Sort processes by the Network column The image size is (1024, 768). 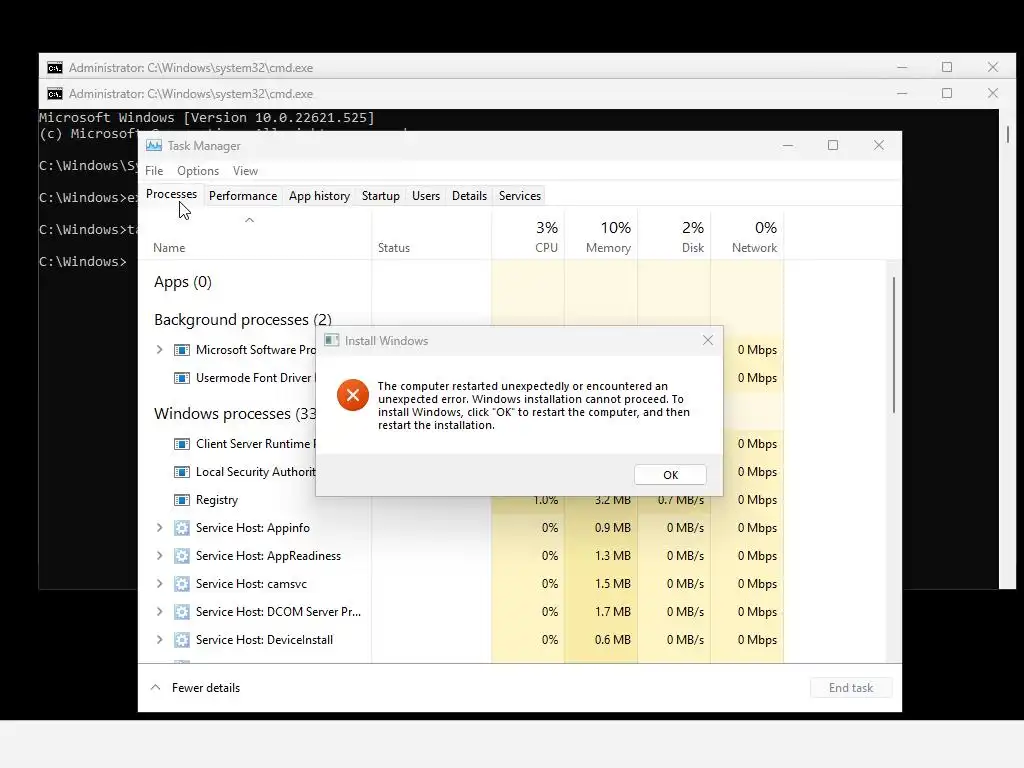pyautogui.click(x=747, y=236)
